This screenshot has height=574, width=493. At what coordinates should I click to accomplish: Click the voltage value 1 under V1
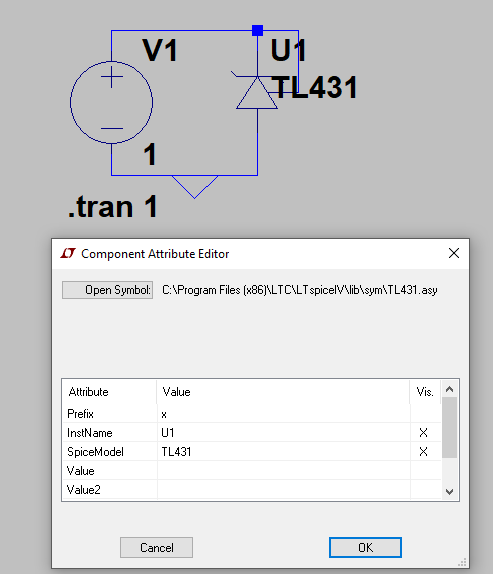point(150,154)
